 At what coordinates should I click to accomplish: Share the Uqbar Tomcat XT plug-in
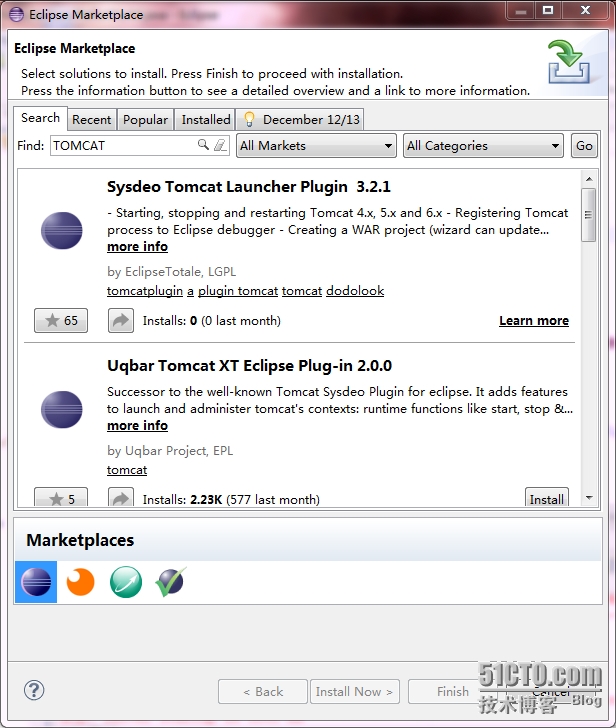coord(121,498)
